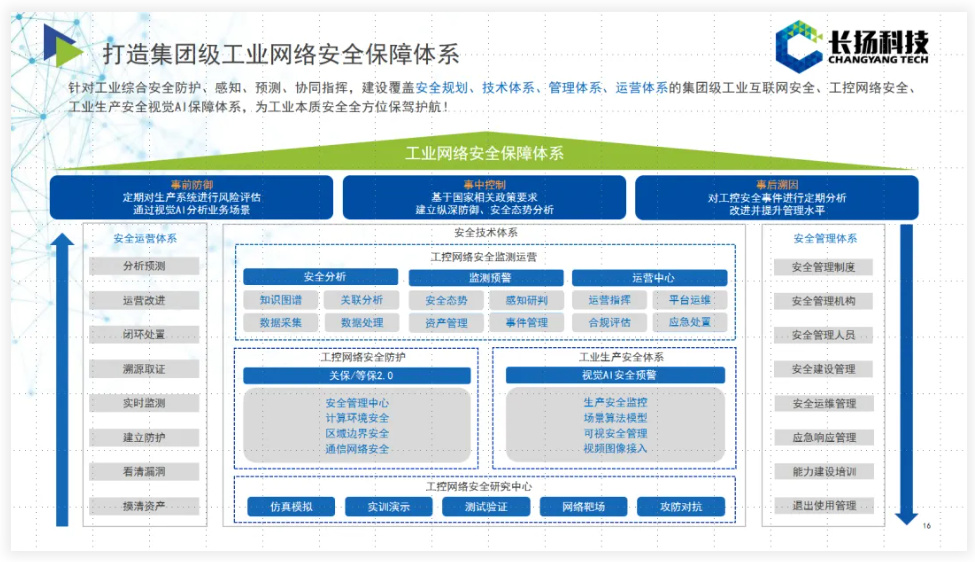Open the 运营体系 blue link text

click(641, 88)
